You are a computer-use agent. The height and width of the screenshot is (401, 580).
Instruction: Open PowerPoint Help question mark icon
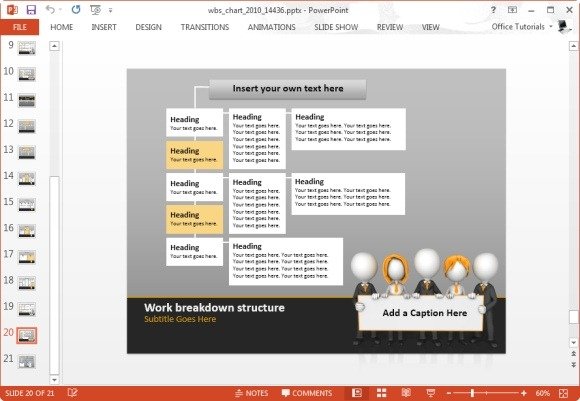click(x=493, y=10)
